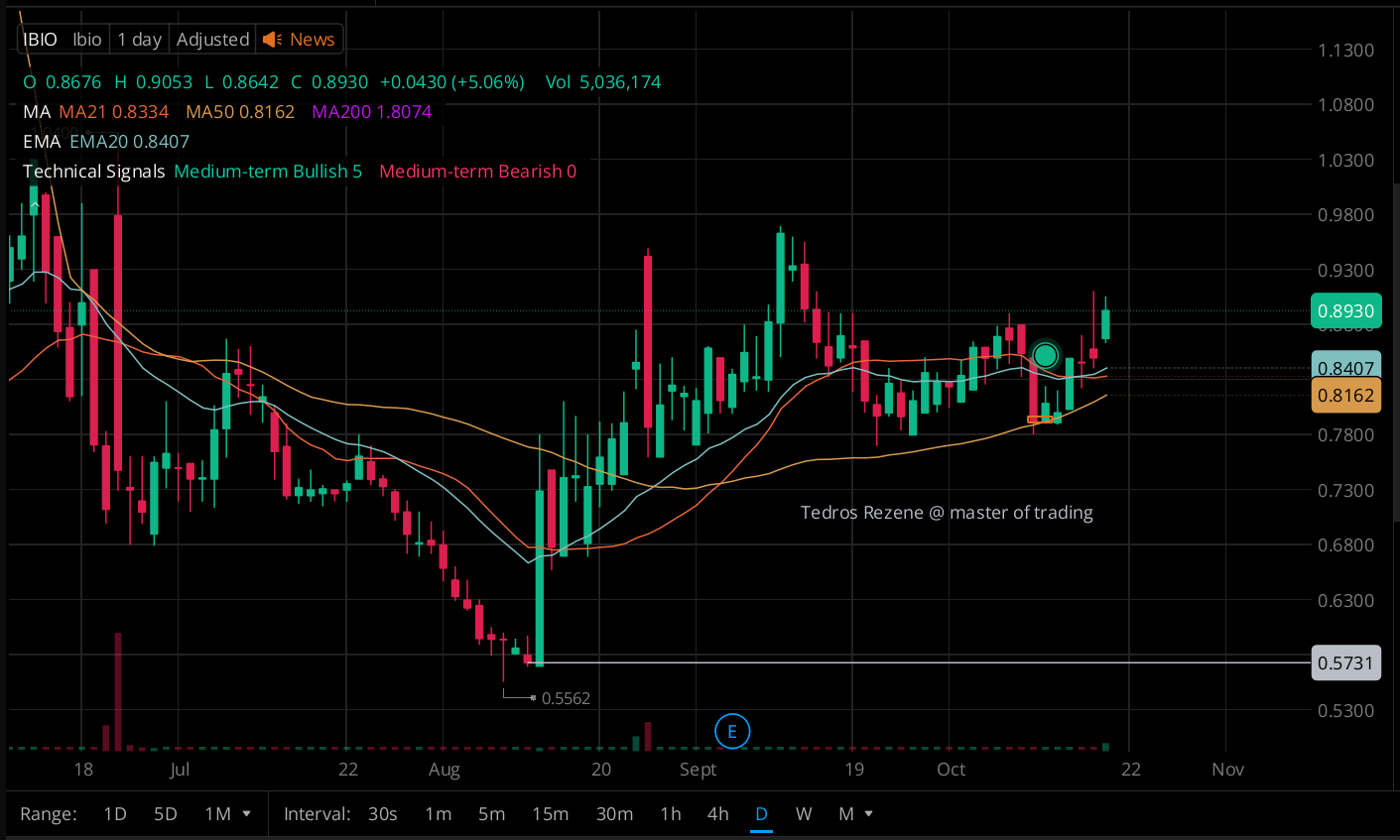
Task: Click the Nov date axis label
Action: point(1227,770)
